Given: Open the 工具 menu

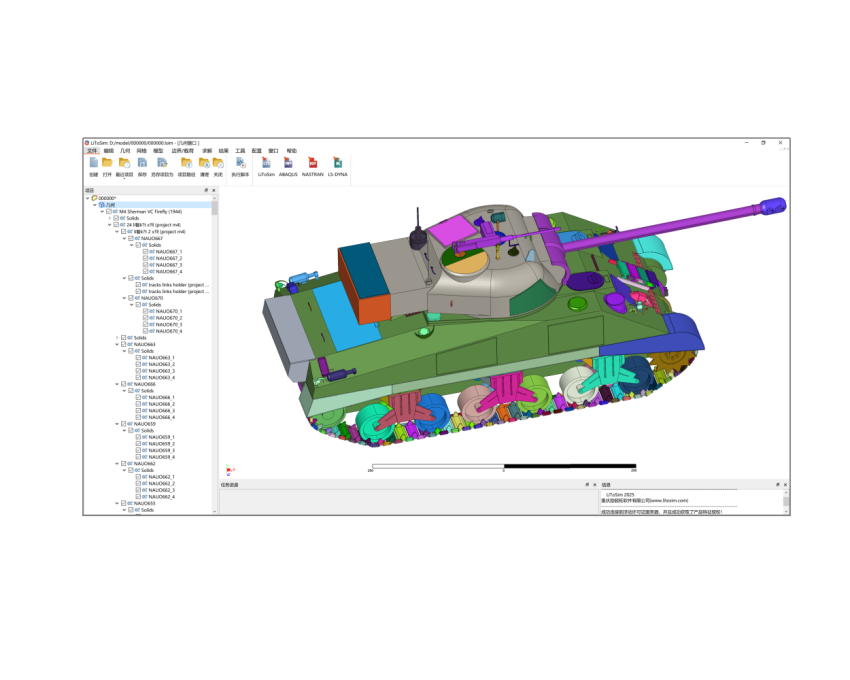Looking at the screenshot, I should (x=240, y=151).
